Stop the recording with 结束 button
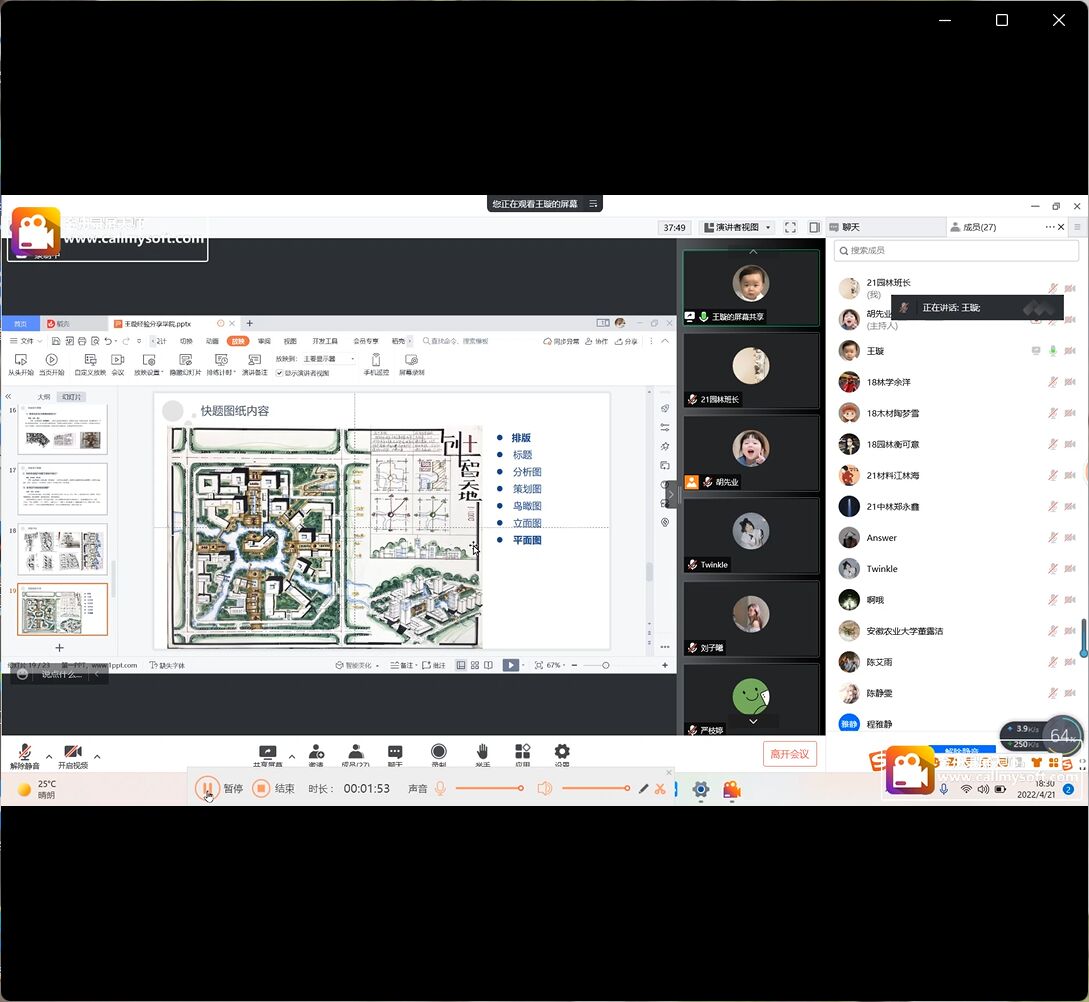 coord(261,788)
